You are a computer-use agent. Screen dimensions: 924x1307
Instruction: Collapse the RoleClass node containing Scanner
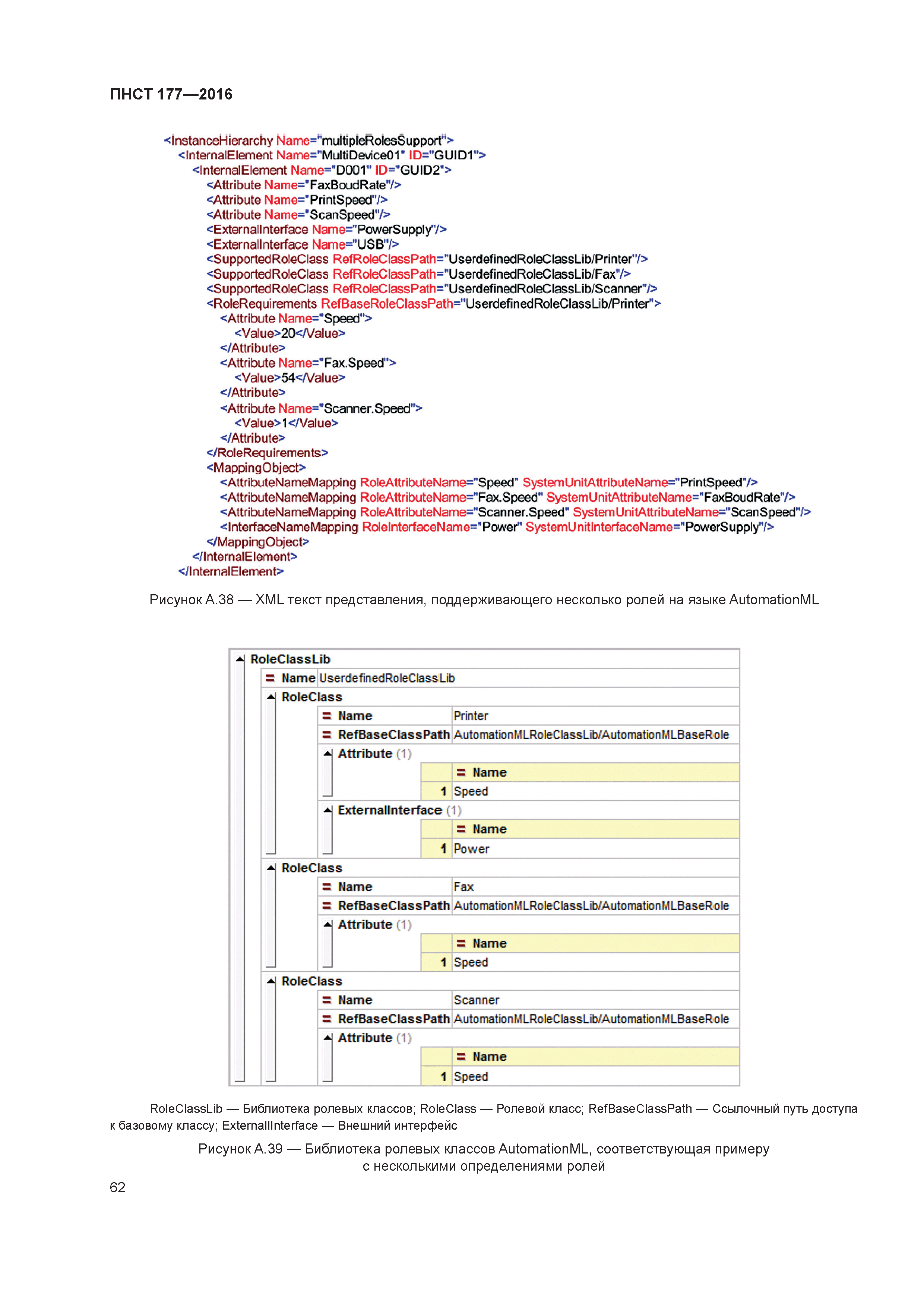point(271,981)
